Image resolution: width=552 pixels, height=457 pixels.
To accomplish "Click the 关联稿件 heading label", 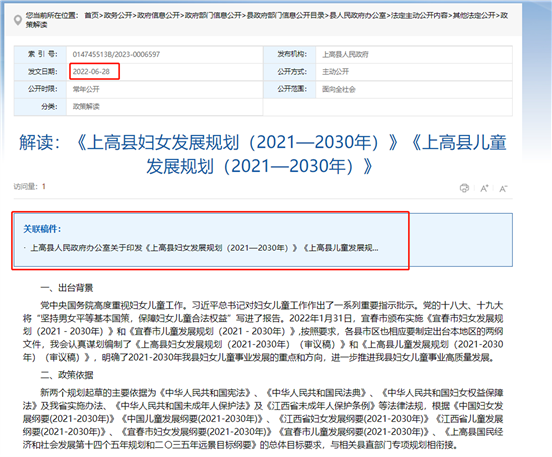I will pos(42,229).
